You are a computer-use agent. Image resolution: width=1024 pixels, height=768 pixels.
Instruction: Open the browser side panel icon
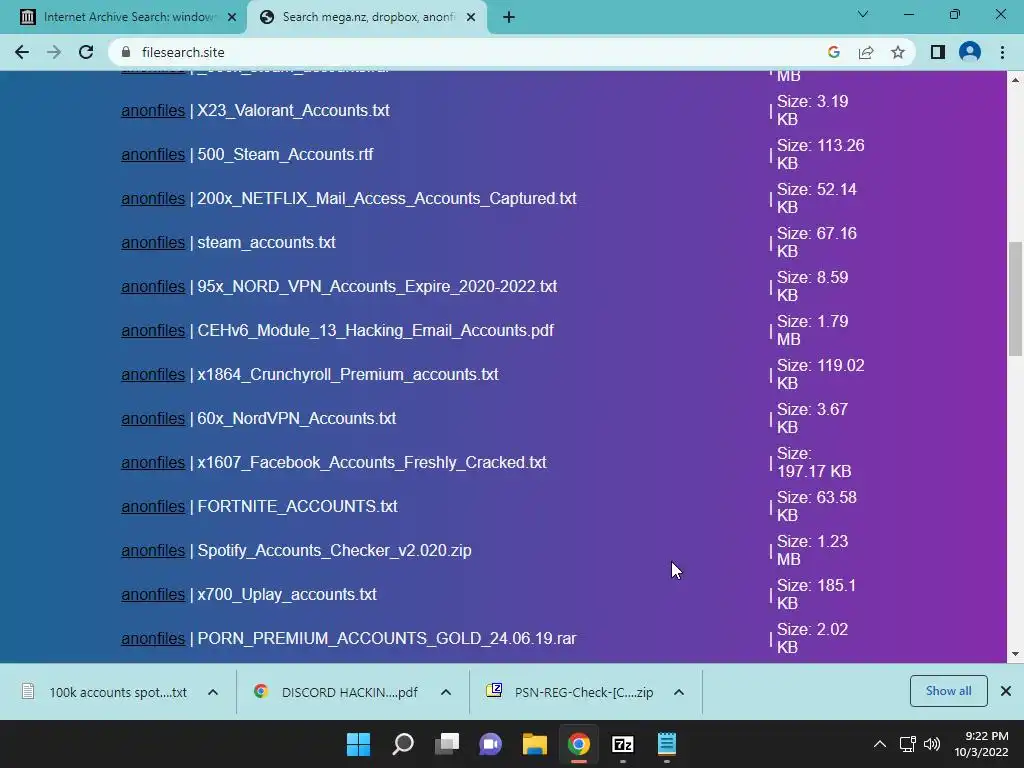[938, 52]
